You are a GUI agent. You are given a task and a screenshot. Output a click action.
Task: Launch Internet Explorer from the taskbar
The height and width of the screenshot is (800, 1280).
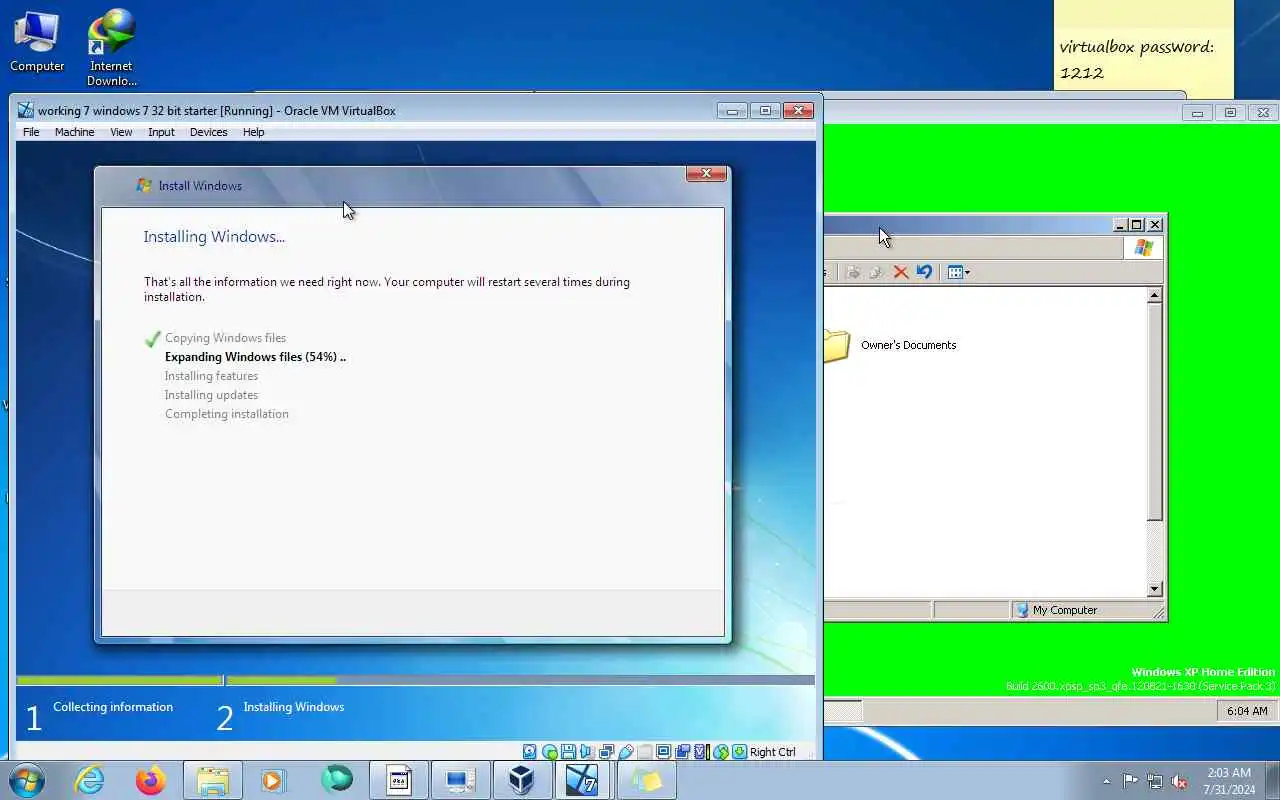click(x=90, y=779)
